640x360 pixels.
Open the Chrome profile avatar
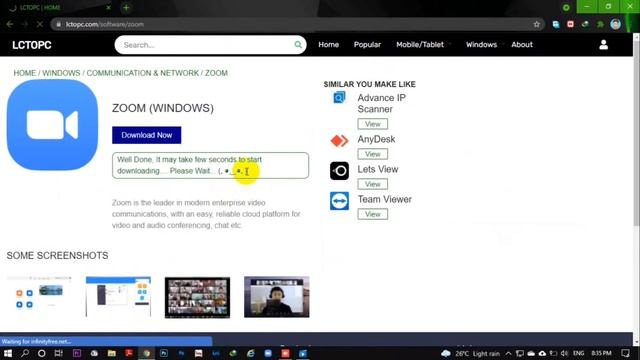tap(616, 24)
